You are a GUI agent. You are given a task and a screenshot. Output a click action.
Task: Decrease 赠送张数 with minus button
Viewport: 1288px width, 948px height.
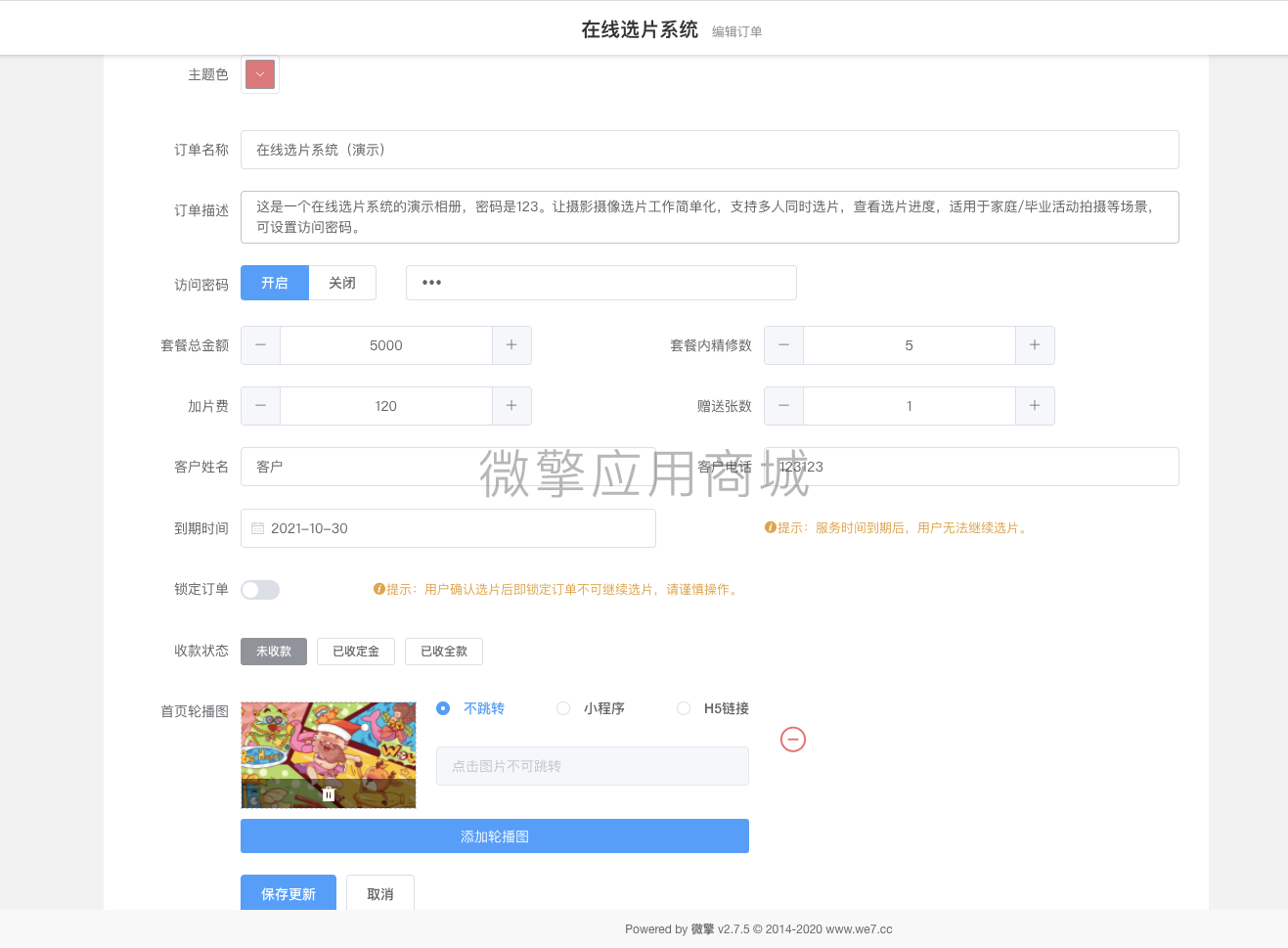(783, 406)
